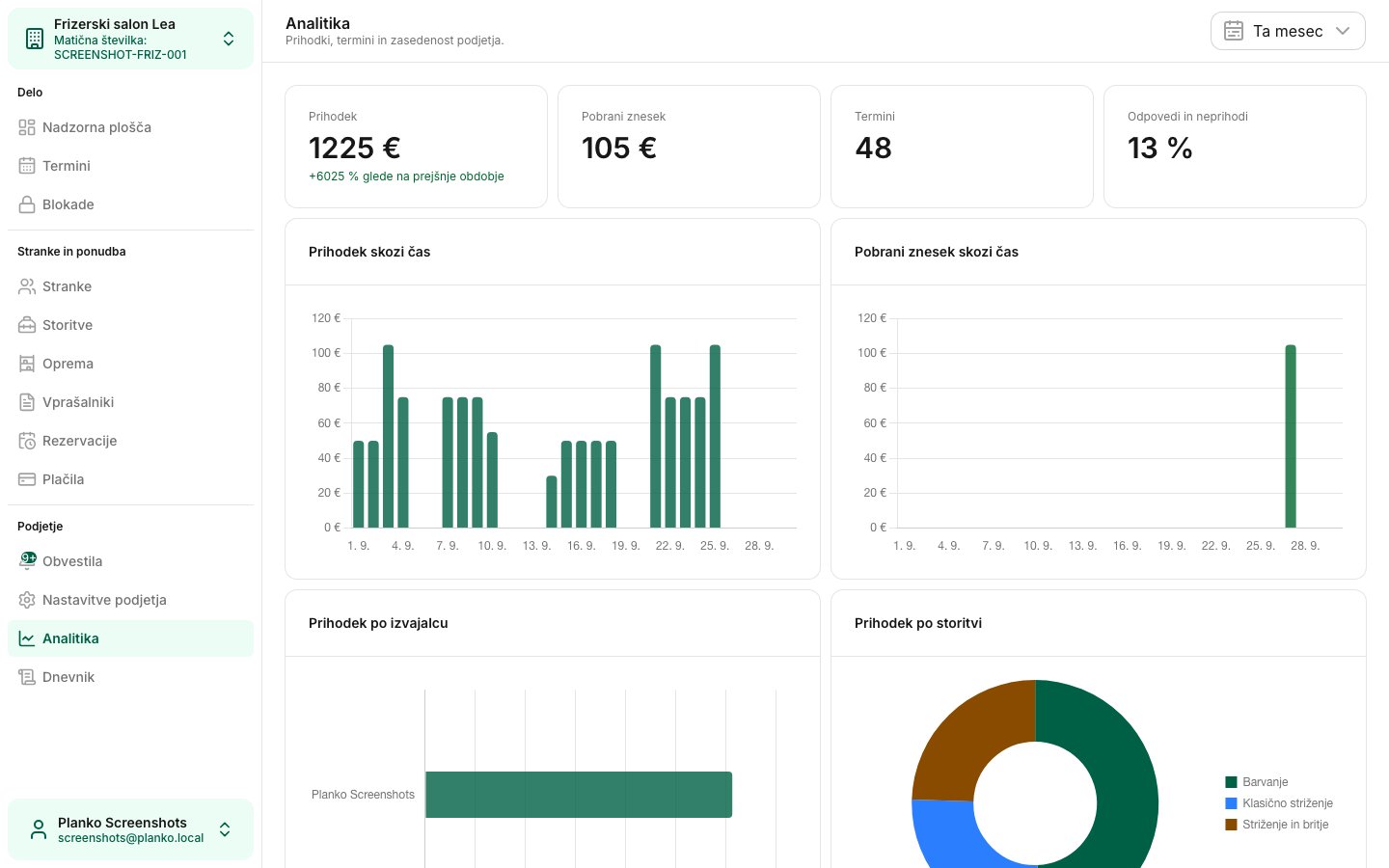Click the Storitve briefcase icon
1389x868 pixels.
27,325
